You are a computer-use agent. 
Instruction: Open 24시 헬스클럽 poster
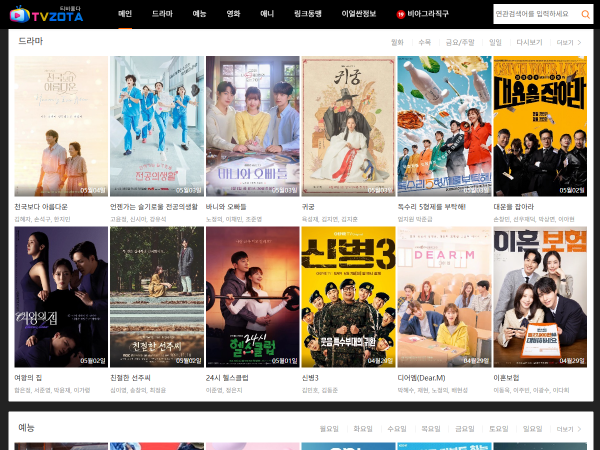click(253, 297)
